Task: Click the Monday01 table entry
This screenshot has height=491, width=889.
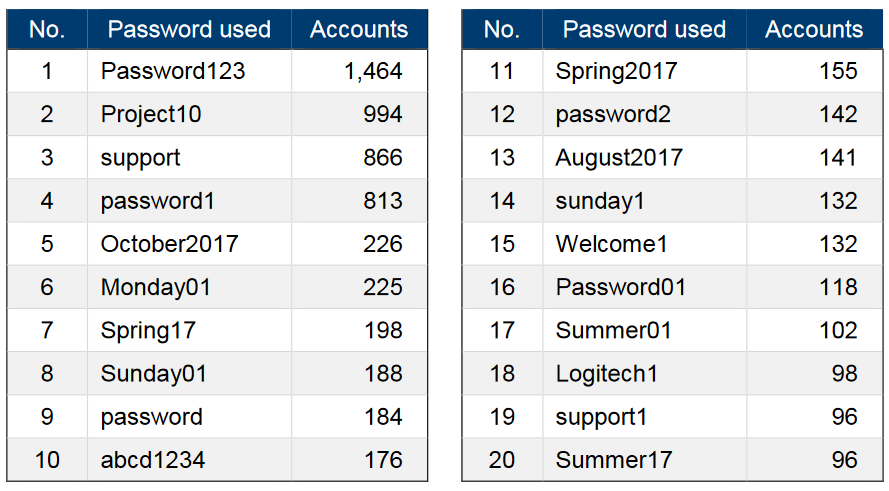Action: 156,287
